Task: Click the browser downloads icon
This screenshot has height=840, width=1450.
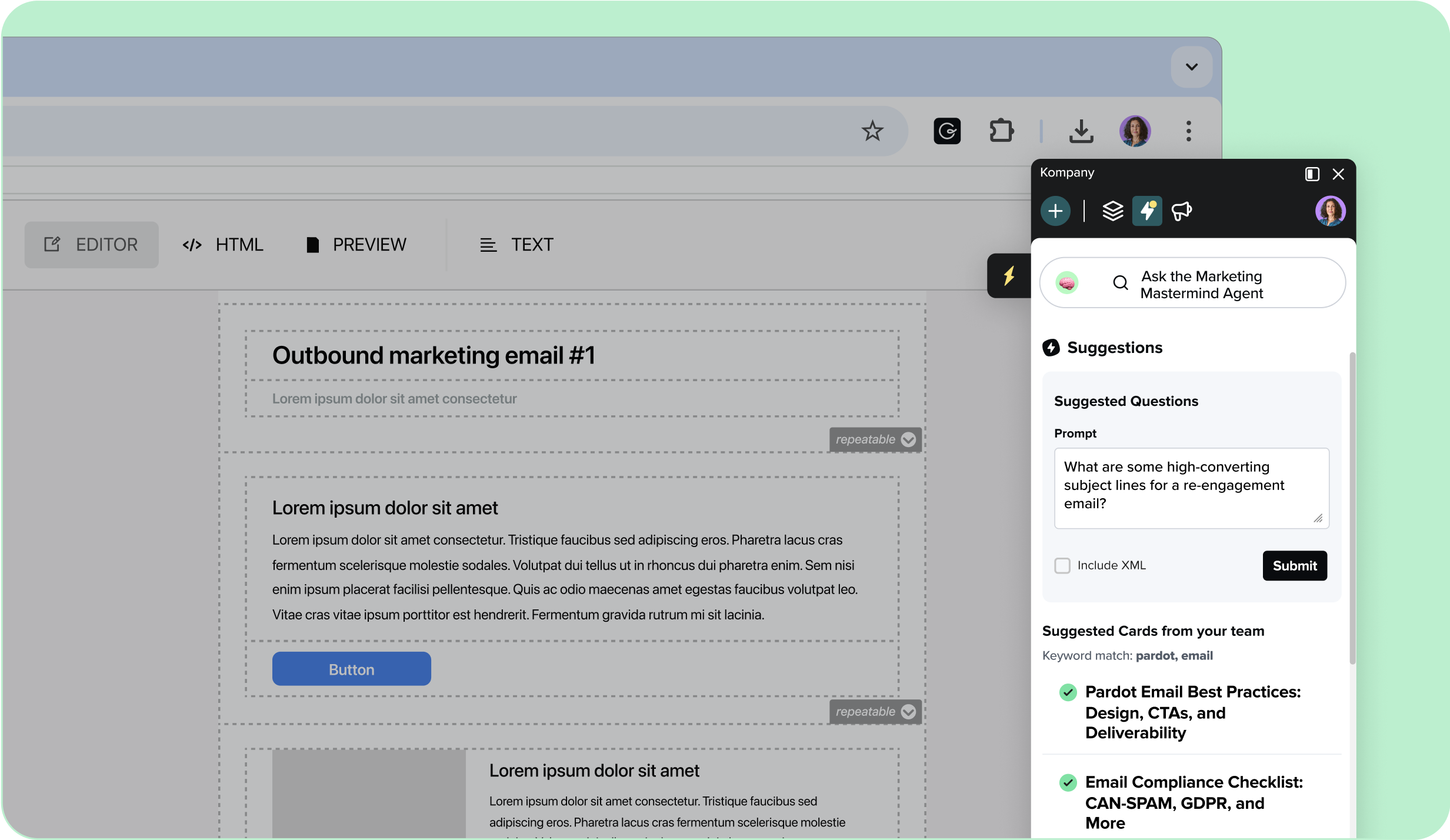Action: (x=1081, y=131)
